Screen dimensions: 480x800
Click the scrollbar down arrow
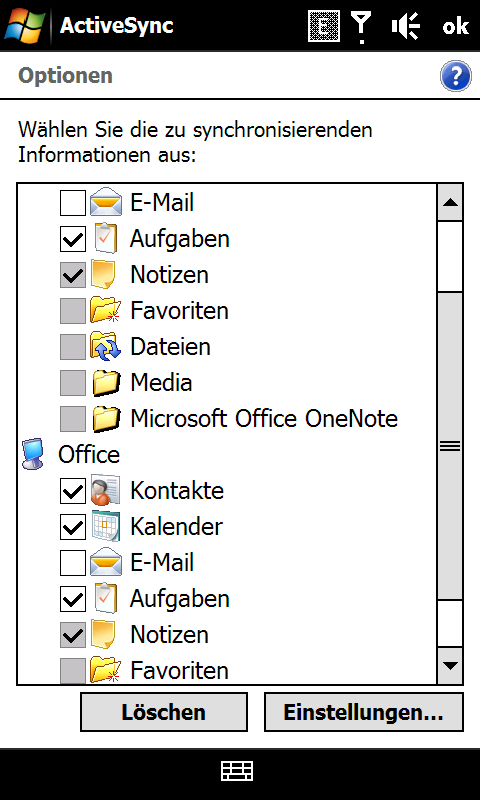(x=450, y=665)
